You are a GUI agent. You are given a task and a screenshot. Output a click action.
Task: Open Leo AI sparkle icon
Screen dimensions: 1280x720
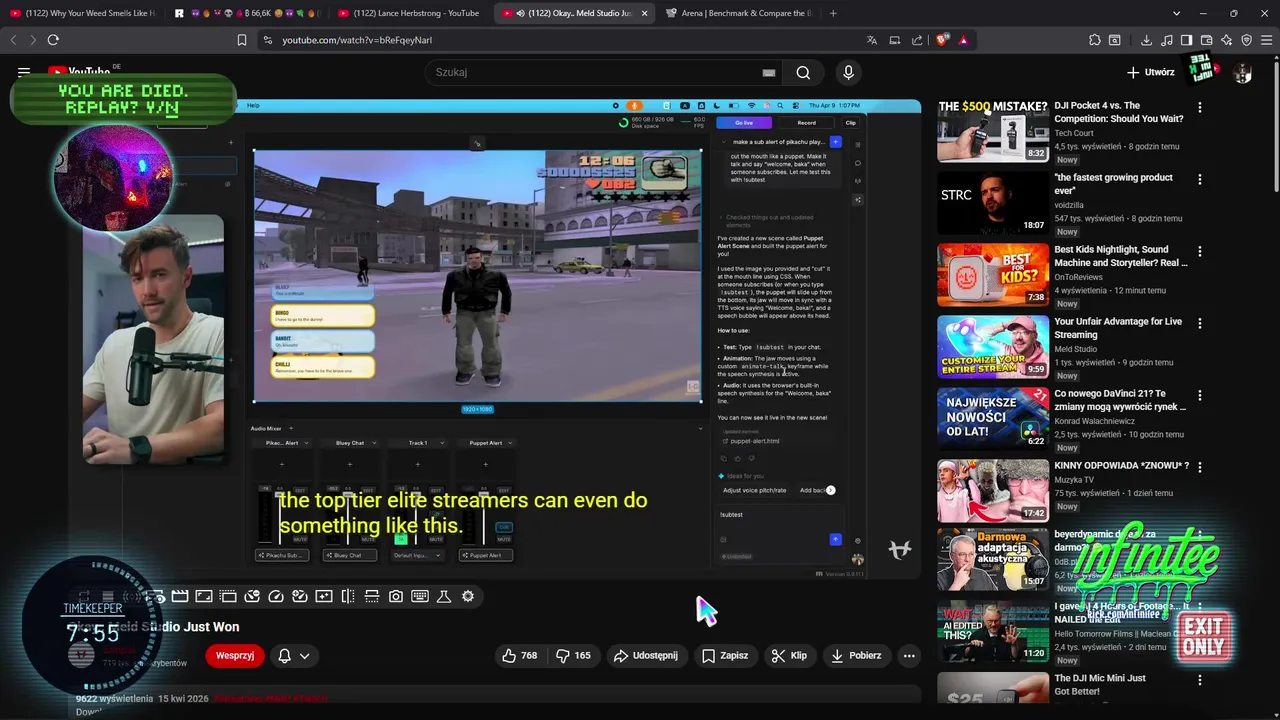pos(1226,40)
